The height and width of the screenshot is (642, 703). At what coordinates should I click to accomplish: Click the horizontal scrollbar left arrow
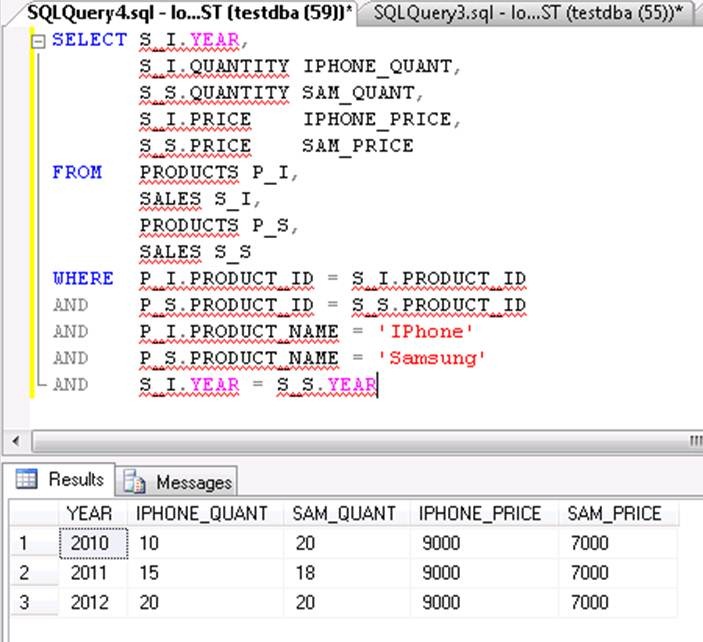(16, 441)
